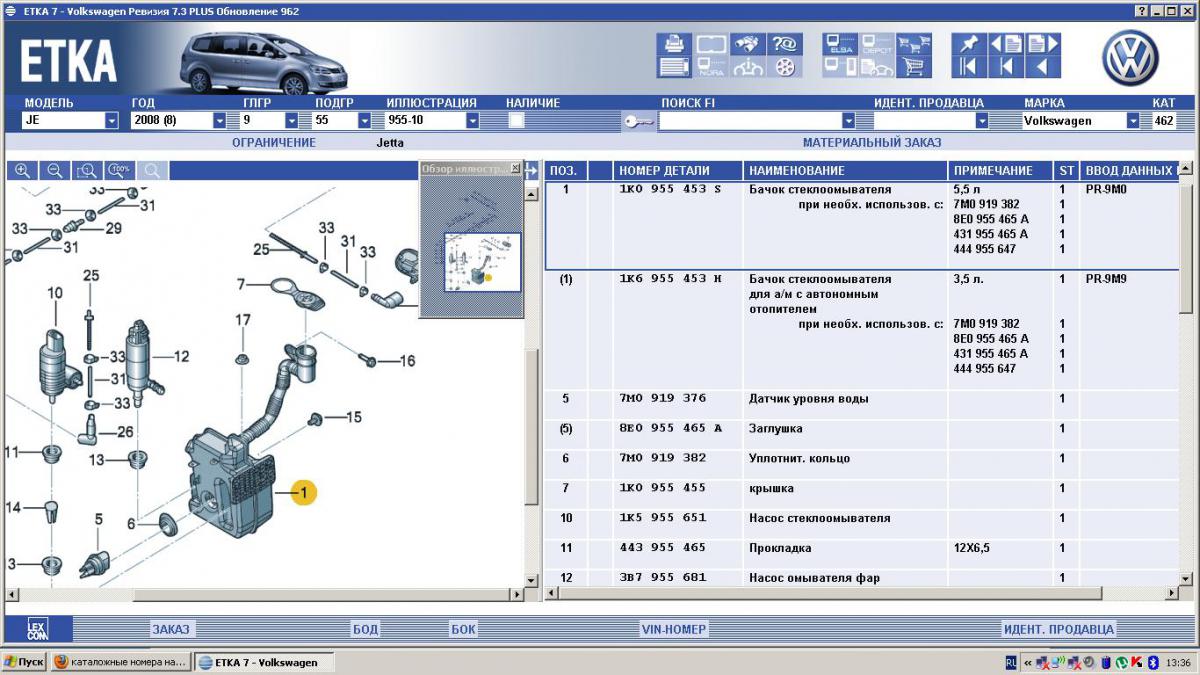Open the ELSA link icon
1200x675 pixels.
point(840,44)
